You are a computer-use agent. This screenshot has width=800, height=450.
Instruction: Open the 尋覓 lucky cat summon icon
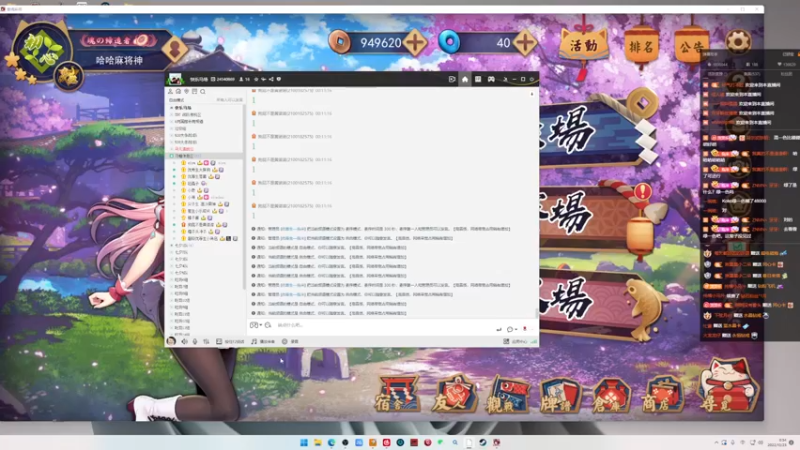(x=728, y=386)
